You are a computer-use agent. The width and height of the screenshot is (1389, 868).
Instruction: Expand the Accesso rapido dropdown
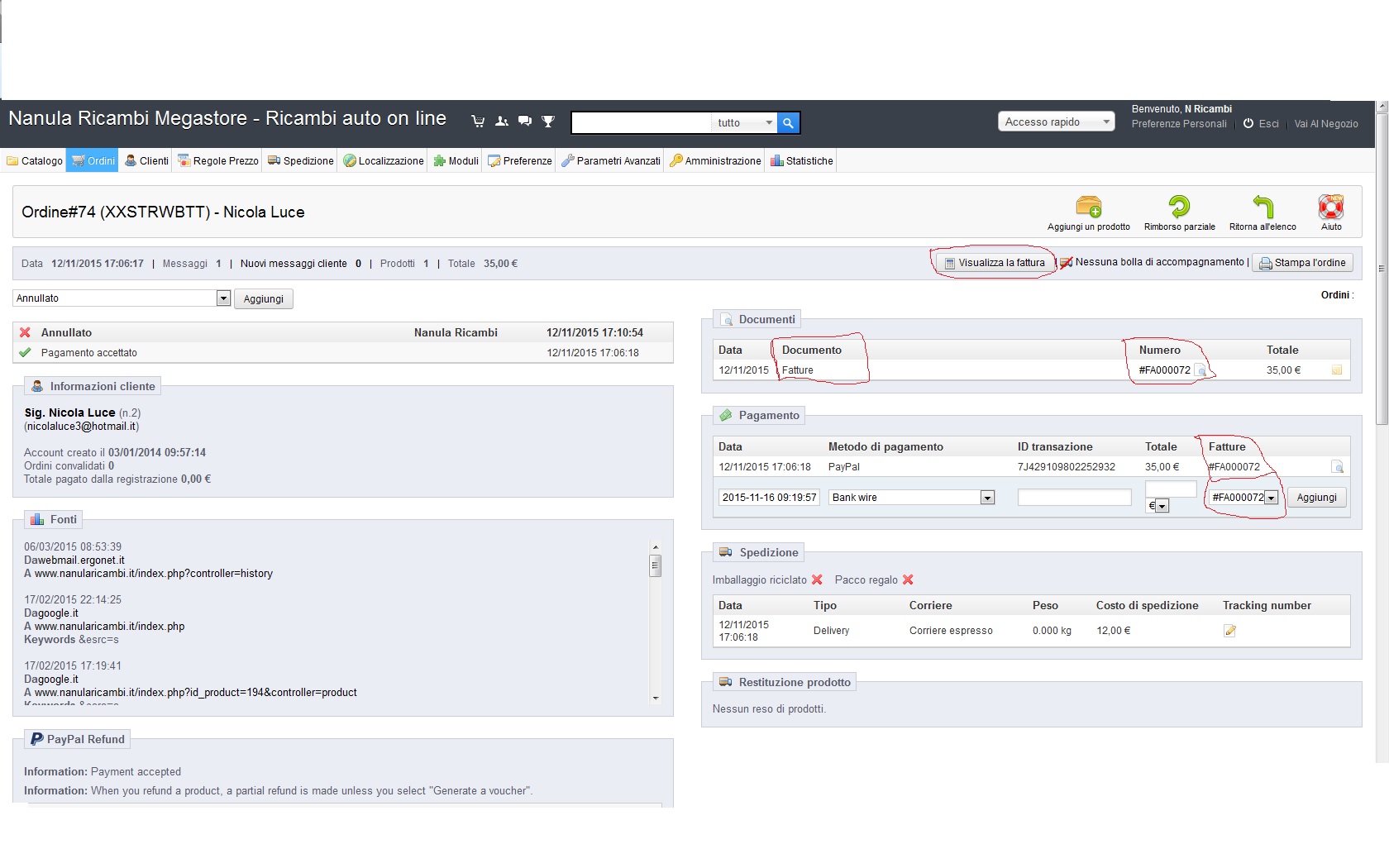click(1057, 122)
